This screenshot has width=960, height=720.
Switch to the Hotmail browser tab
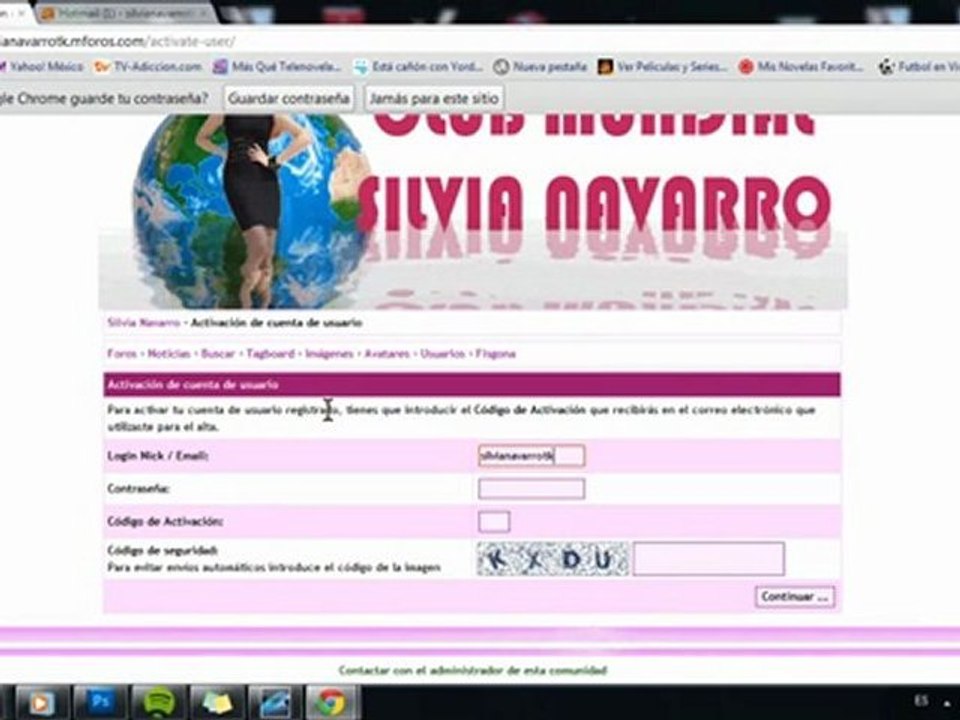pyautogui.click(x=126, y=13)
